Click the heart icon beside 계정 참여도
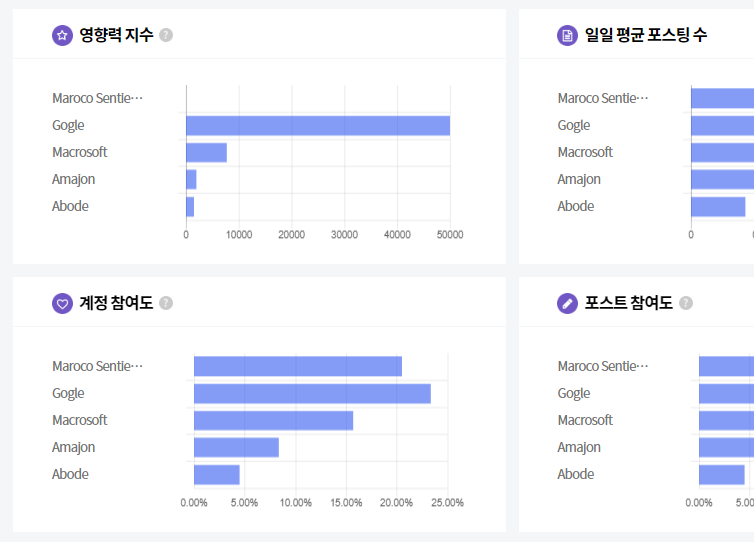Screen dimensions: 754x542 tap(62, 303)
